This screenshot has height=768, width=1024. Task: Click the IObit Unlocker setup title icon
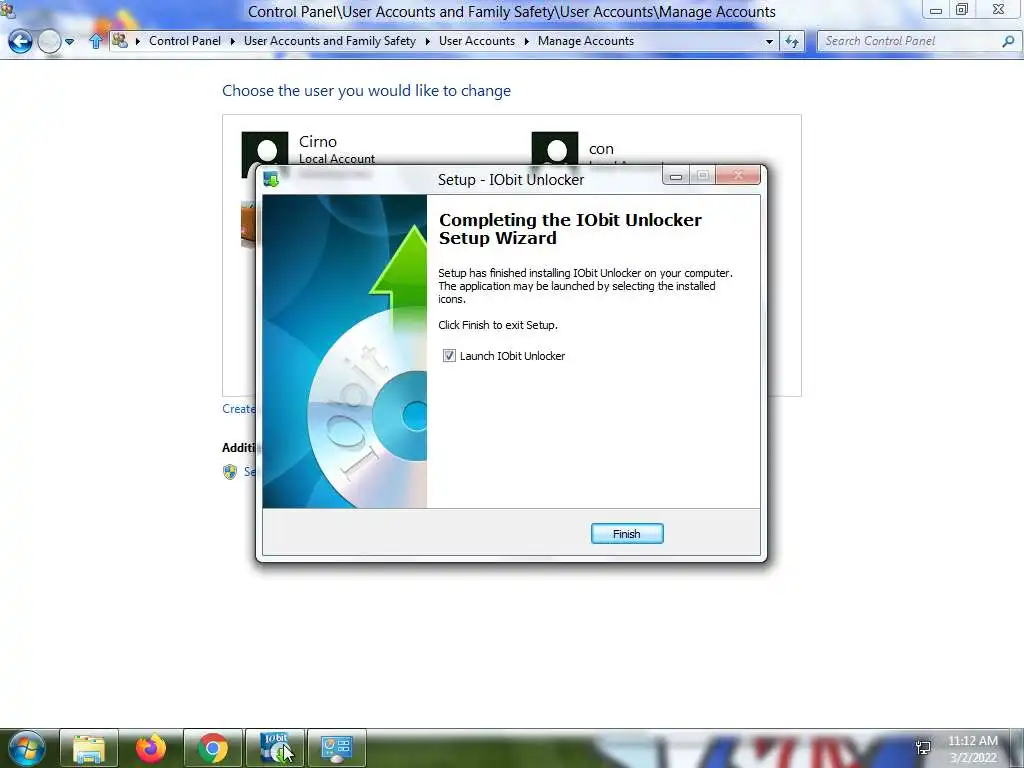coord(271,179)
